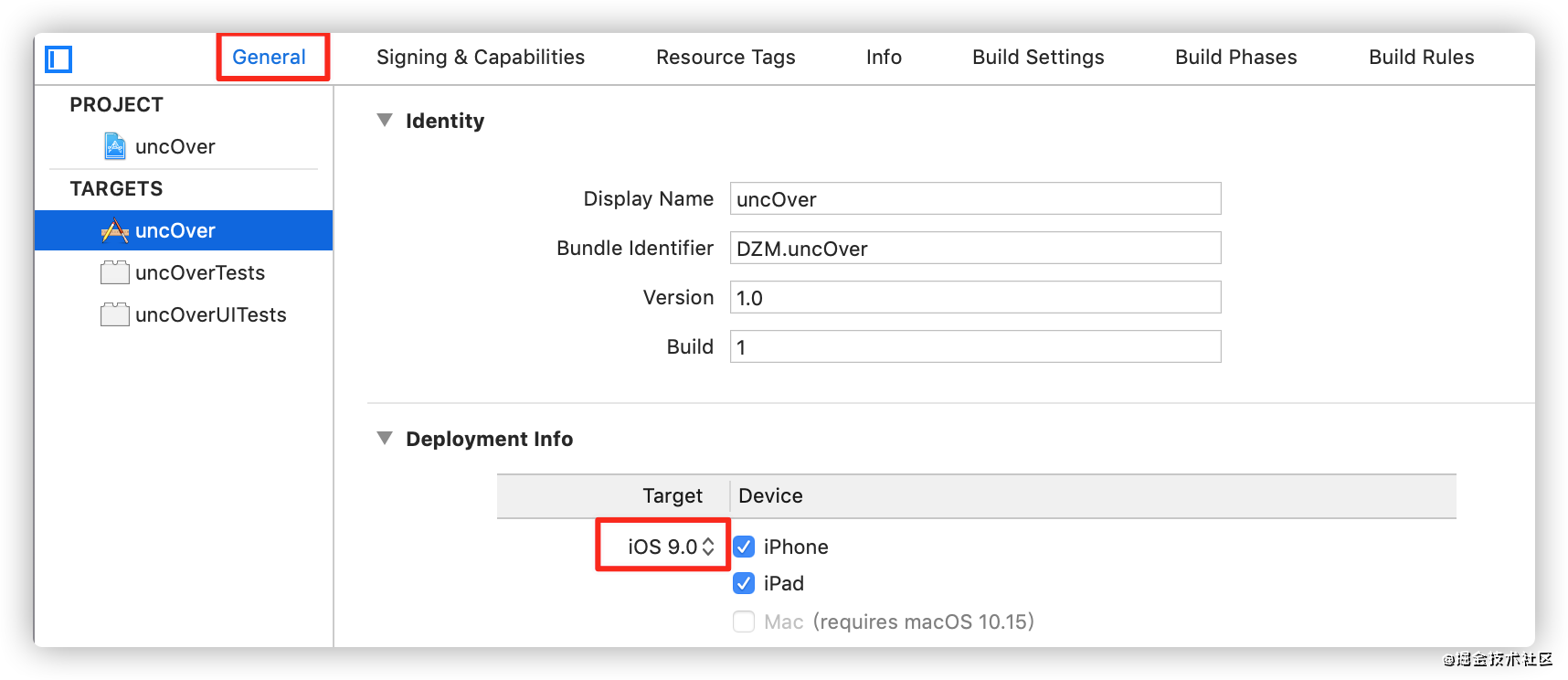Open the Signing & Capabilities tab
This screenshot has height=680, width=1568.
[x=481, y=57]
